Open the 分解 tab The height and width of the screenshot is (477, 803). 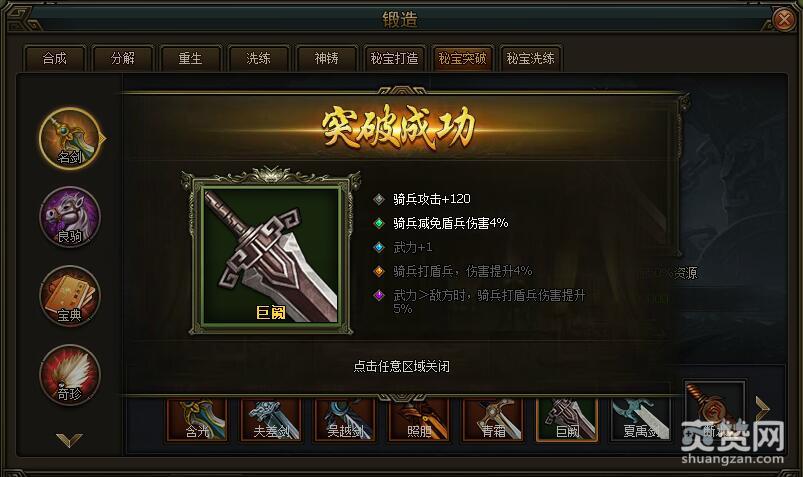point(123,58)
